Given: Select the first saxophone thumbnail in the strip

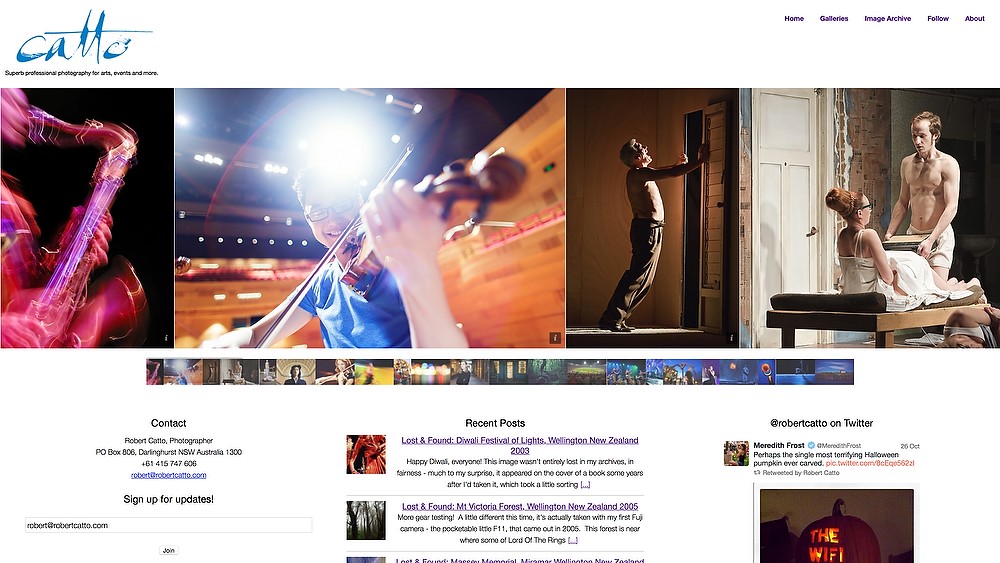Looking at the screenshot, I should 155,372.
